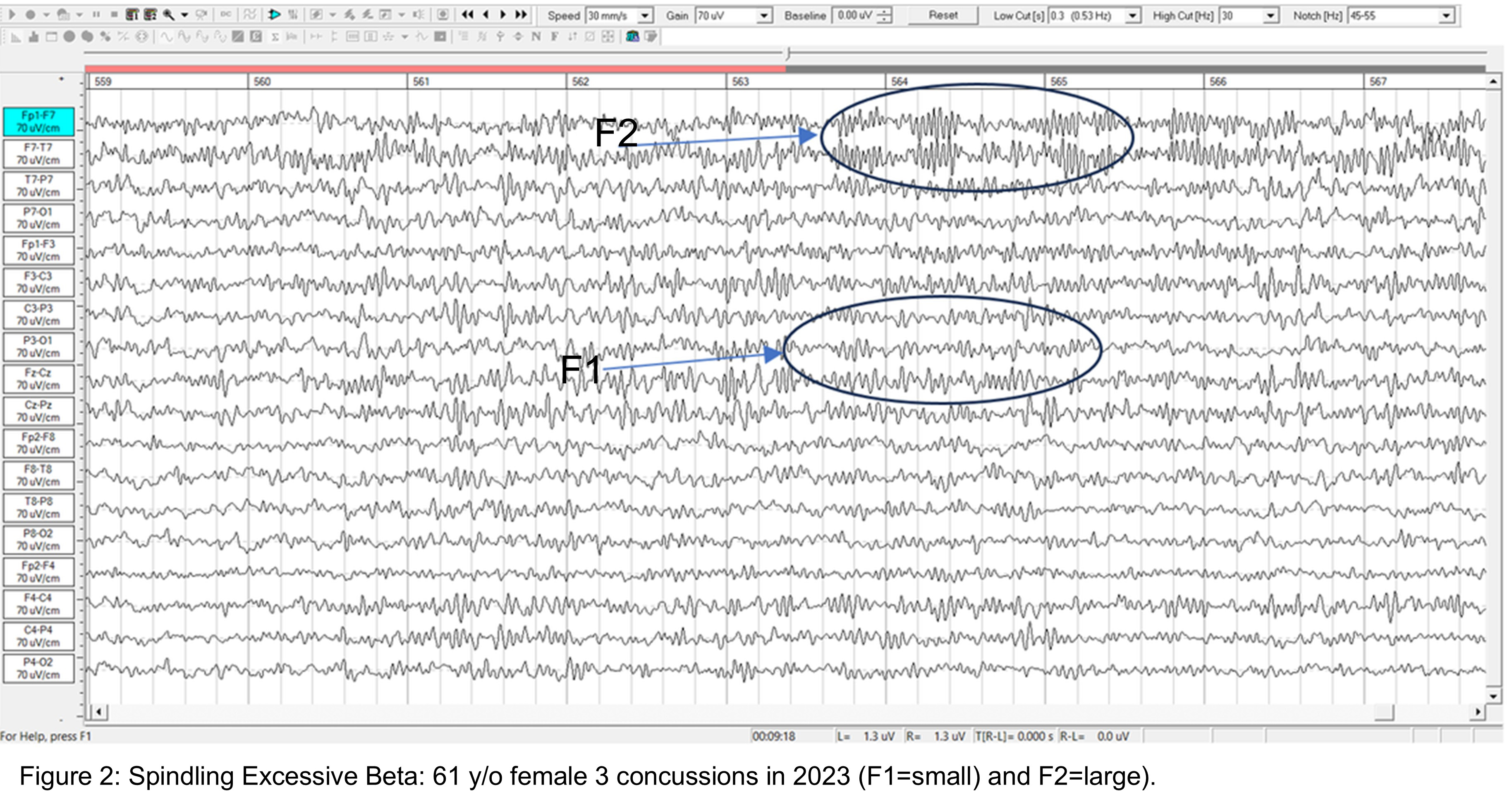The height and width of the screenshot is (797, 1512).
Task: Expand the Gain dropdown showing 70 uV
Action: pos(763,16)
